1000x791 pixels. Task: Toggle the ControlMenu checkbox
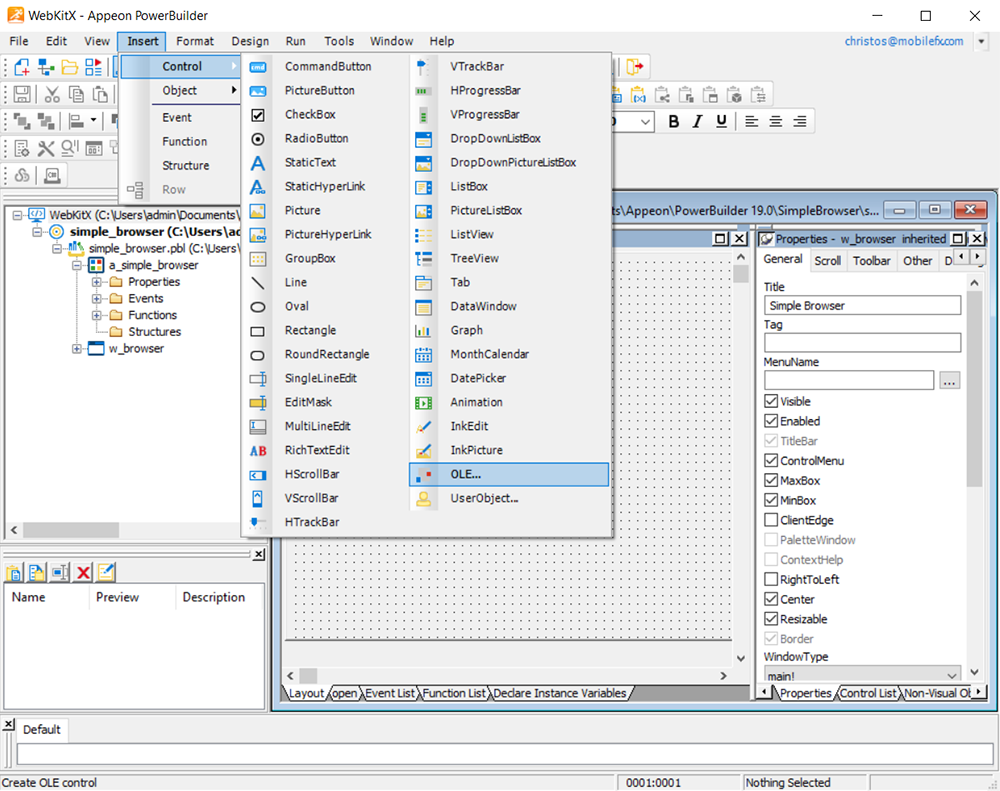(771, 461)
